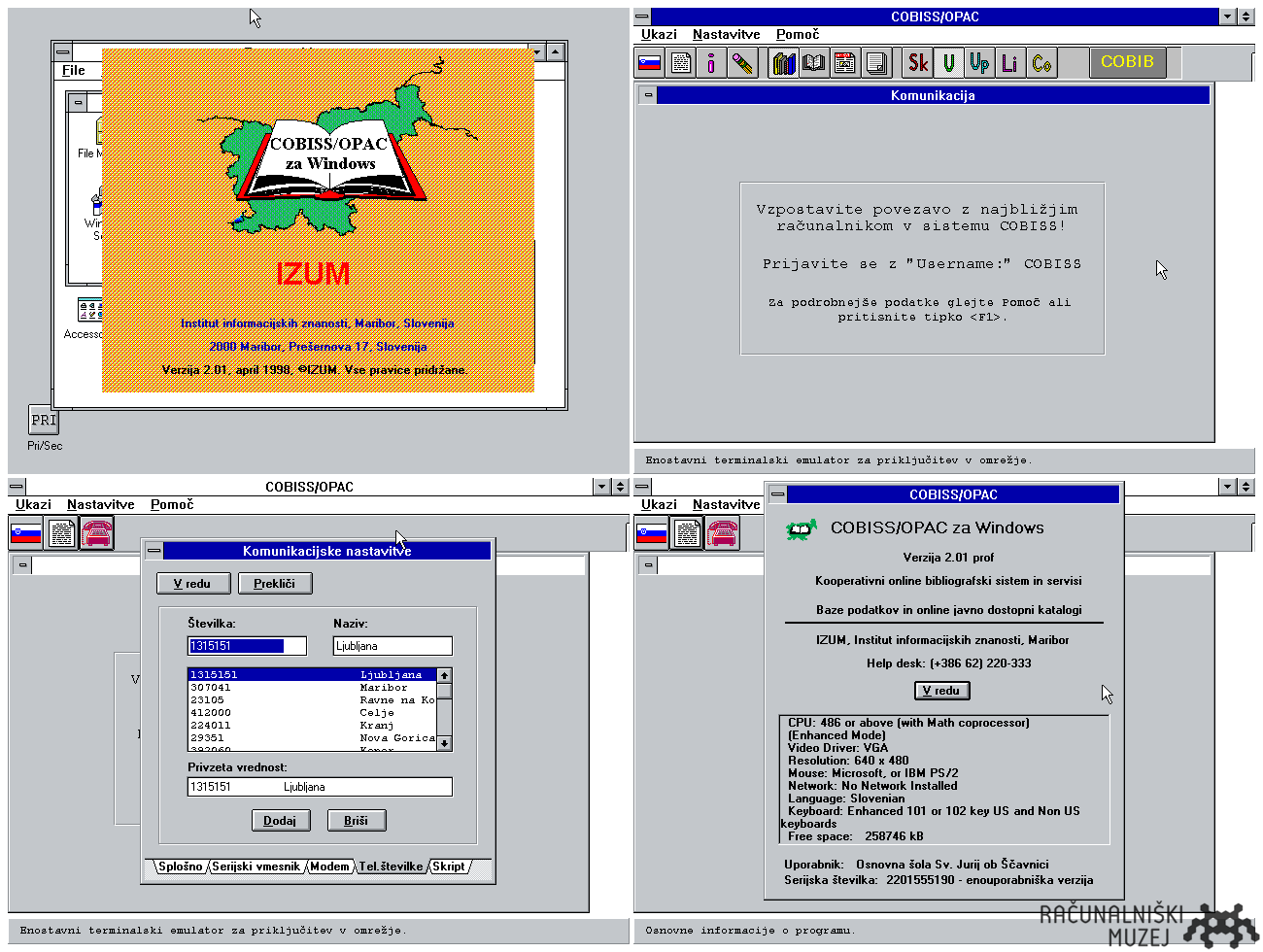Click the Številka input field
Screen dimensions: 1263x952
tap(247, 645)
